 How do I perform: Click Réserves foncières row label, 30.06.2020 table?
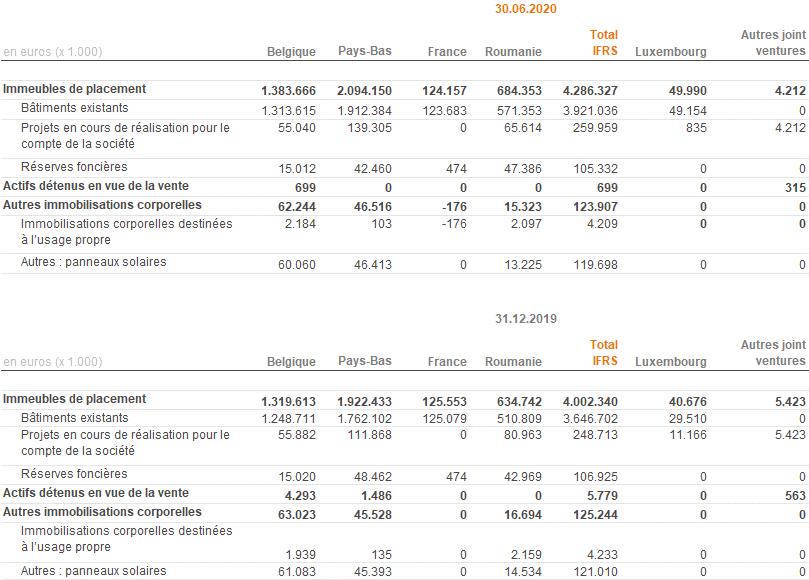coord(74,167)
